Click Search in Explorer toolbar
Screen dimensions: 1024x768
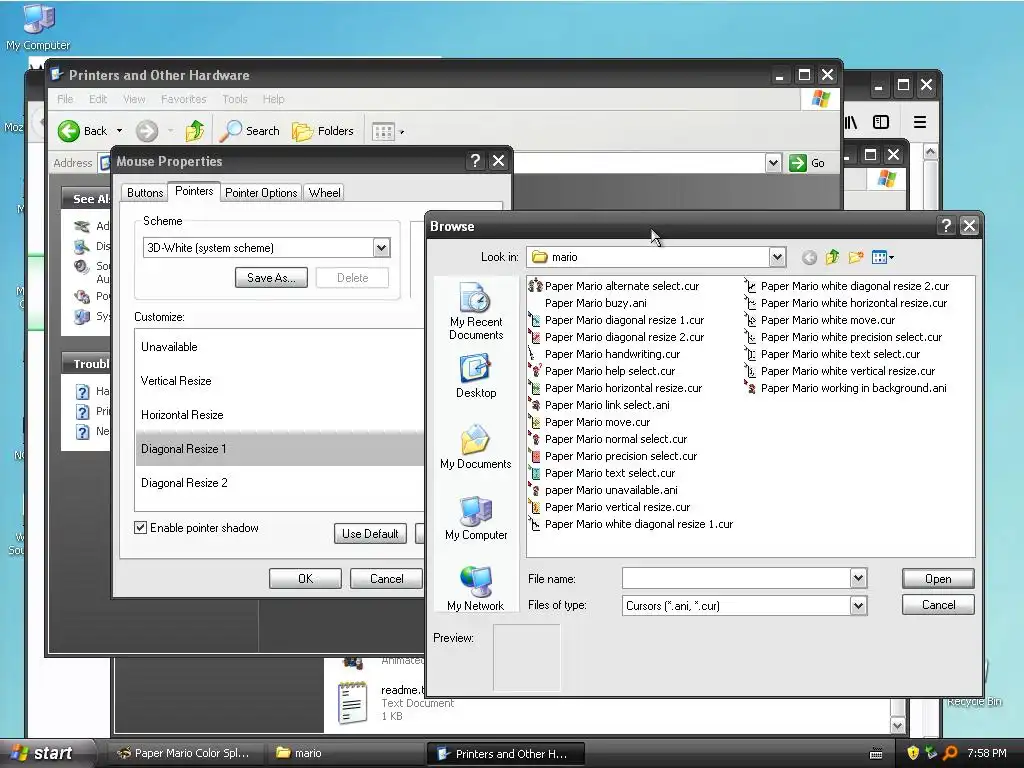tap(249, 131)
